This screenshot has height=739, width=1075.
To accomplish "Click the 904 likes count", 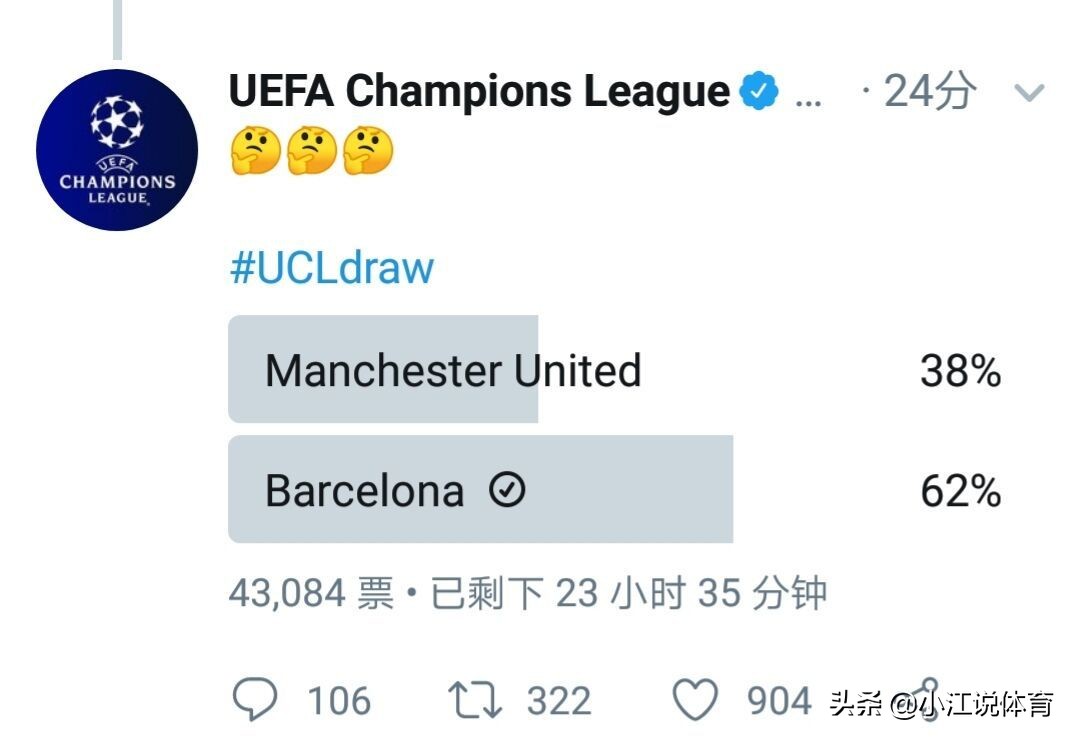I will 779,701.
